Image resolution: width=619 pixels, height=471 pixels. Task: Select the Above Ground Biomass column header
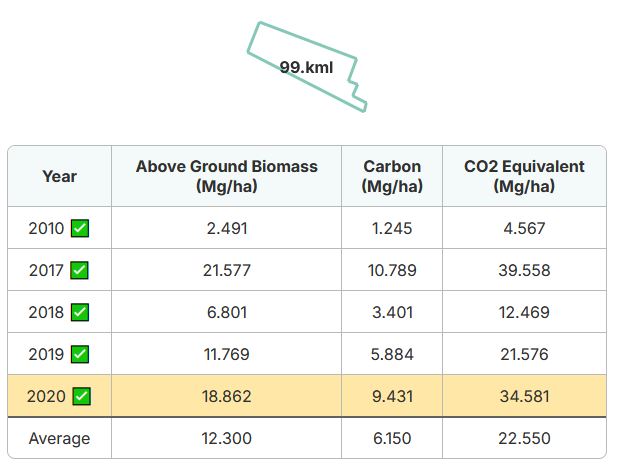[227, 176]
